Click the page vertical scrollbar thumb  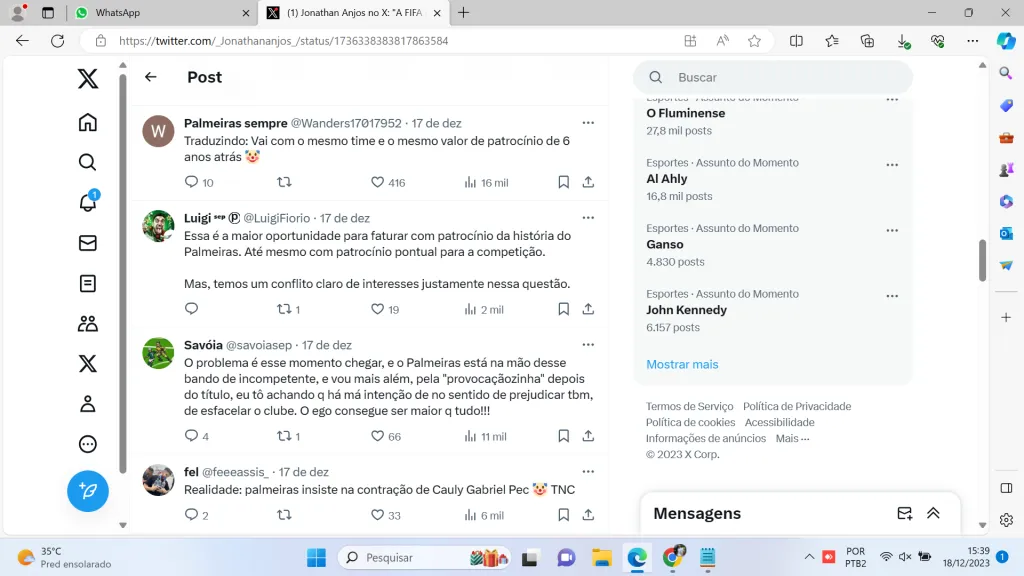(982, 260)
